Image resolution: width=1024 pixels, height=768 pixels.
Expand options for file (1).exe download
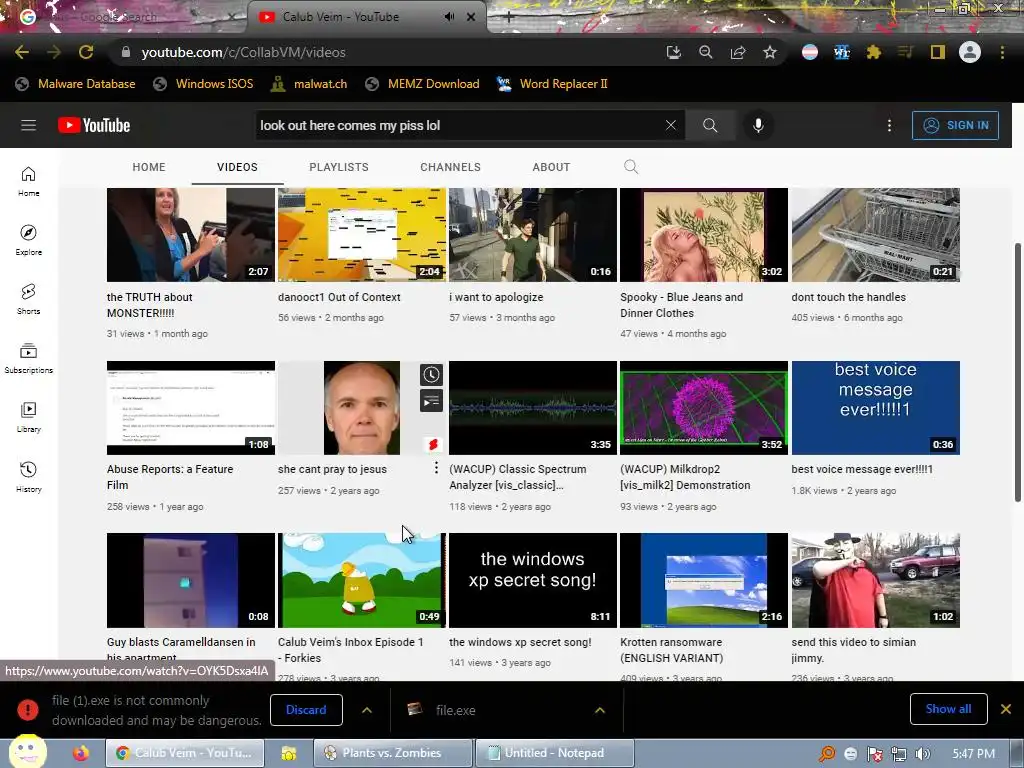click(x=366, y=710)
